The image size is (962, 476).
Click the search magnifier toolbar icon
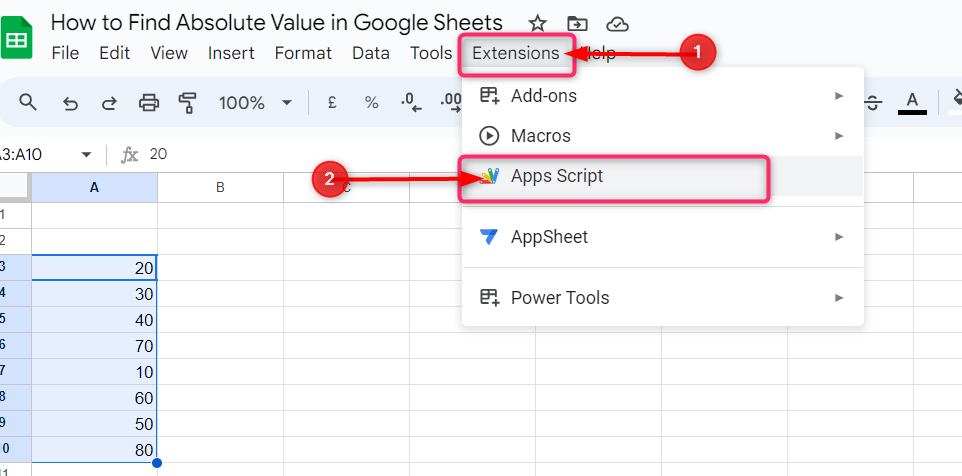pyautogui.click(x=28, y=102)
